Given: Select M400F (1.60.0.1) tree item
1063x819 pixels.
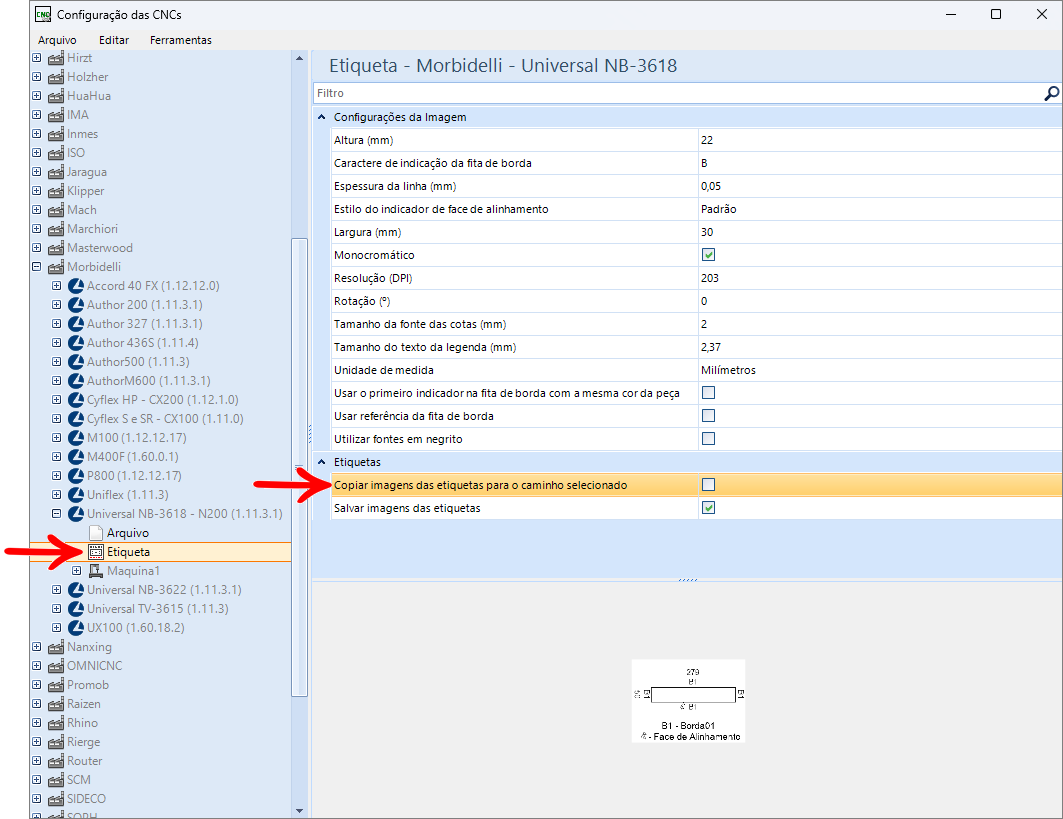Looking at the screenshot, I should pos(133,457).
